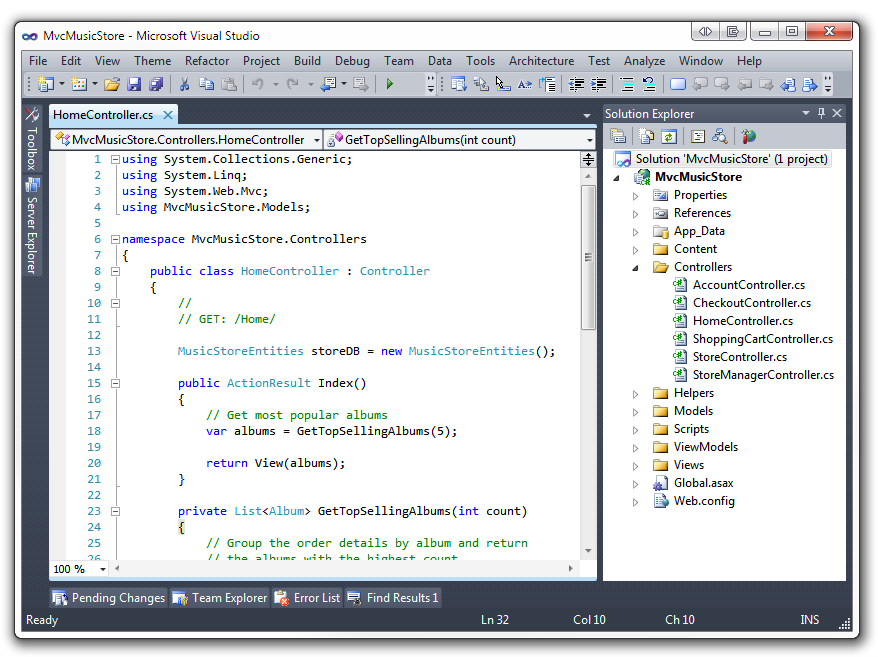
Task: Close the HomeController.cs tab
Action: point(167,115)
